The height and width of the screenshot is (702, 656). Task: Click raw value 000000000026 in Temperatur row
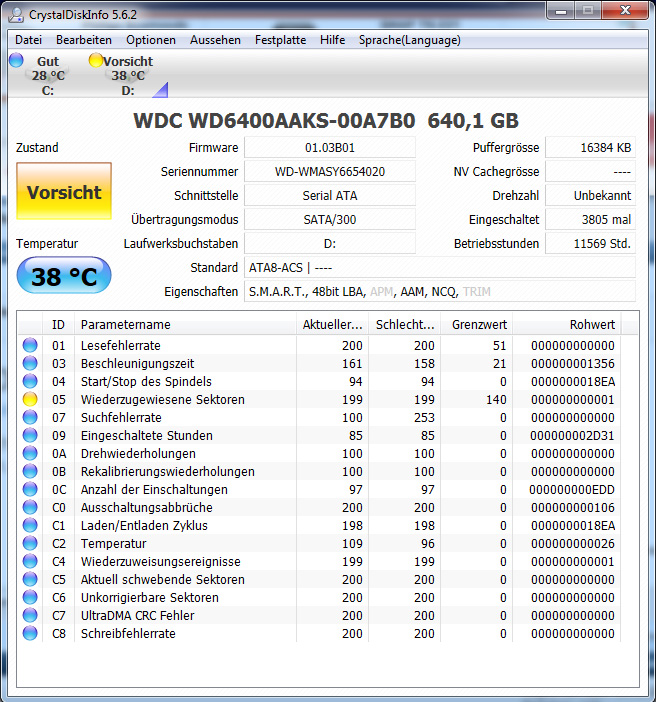(573, 544)
